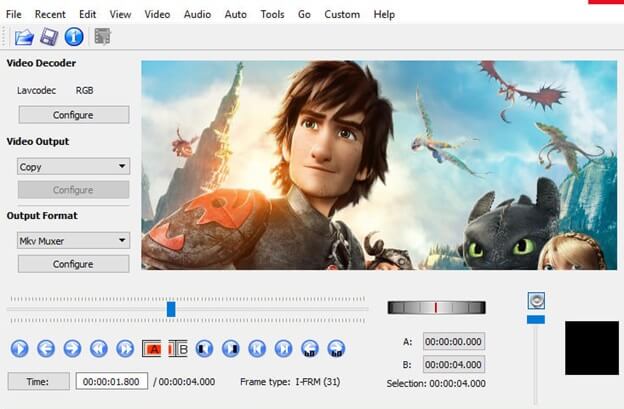Viewport: 624px width, 409px height.
Task: Click the calculator-style toolbar icon
Action: (103, 37)
